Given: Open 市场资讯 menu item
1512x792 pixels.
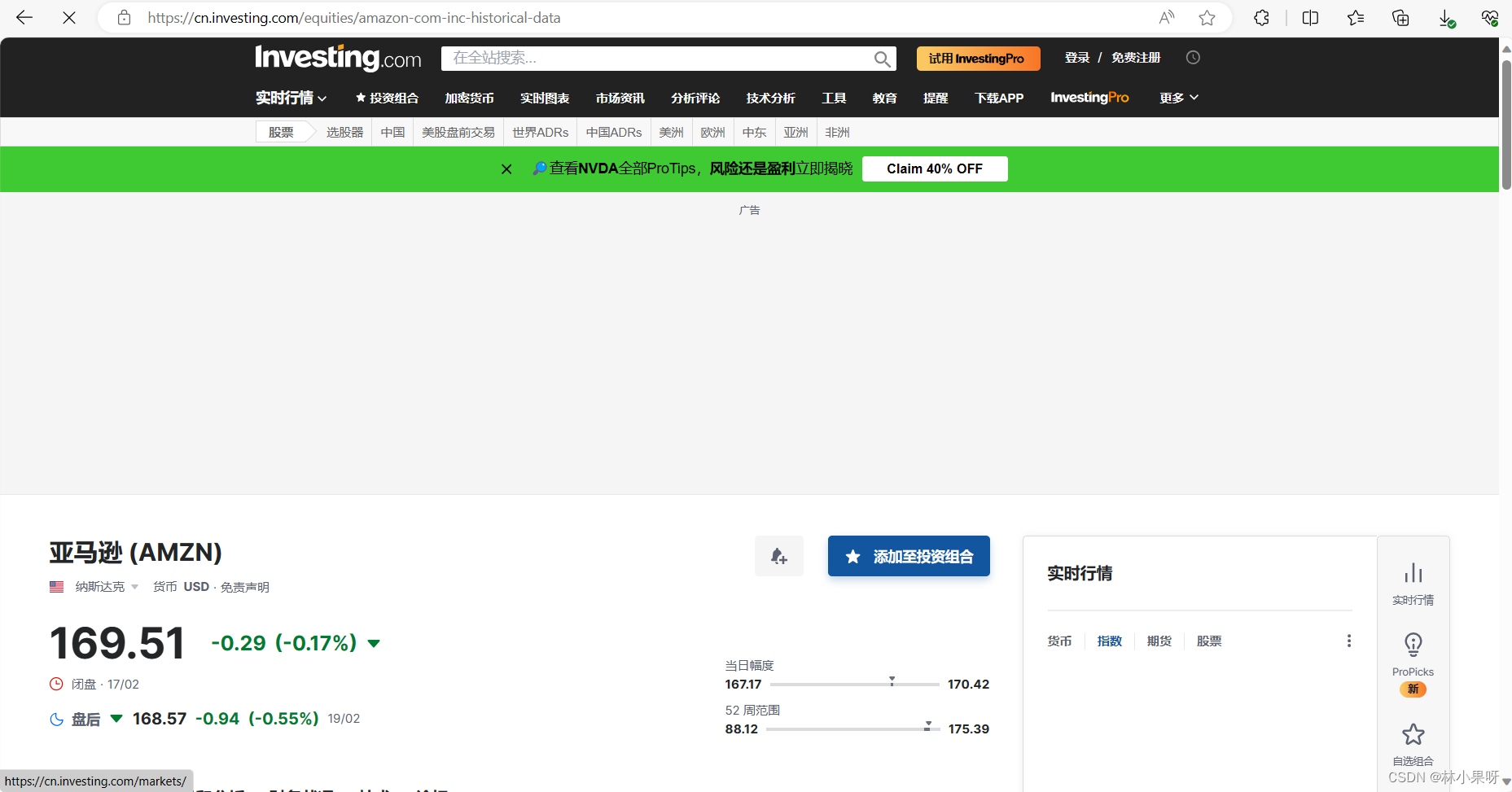Looking at the screenshot, I should [620, 98].
